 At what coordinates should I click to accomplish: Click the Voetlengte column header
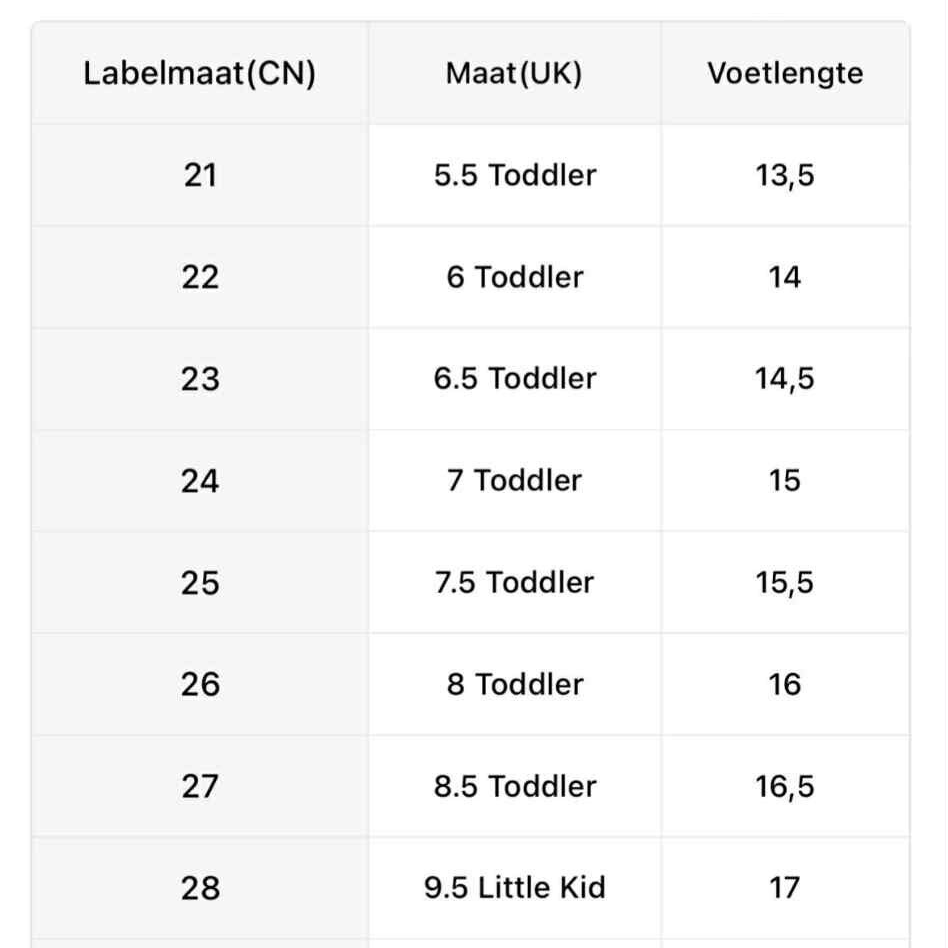pyautogui.click(x=785, y=75)
